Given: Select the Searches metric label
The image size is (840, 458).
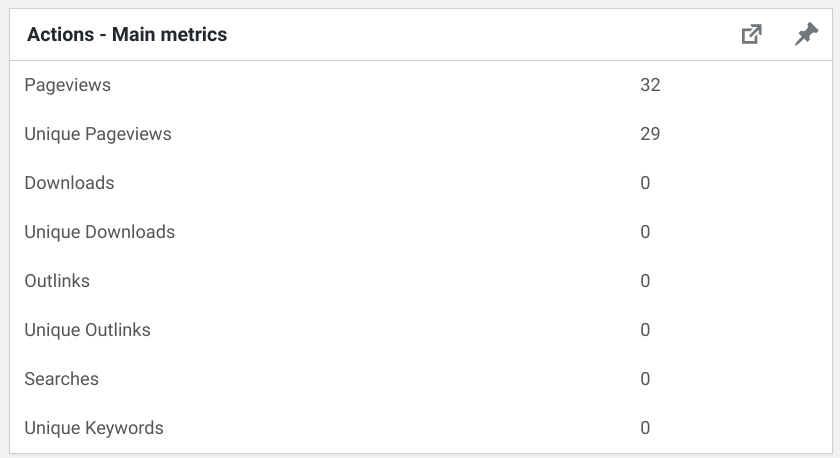Looking at the screenshot, I should (62, 379).
